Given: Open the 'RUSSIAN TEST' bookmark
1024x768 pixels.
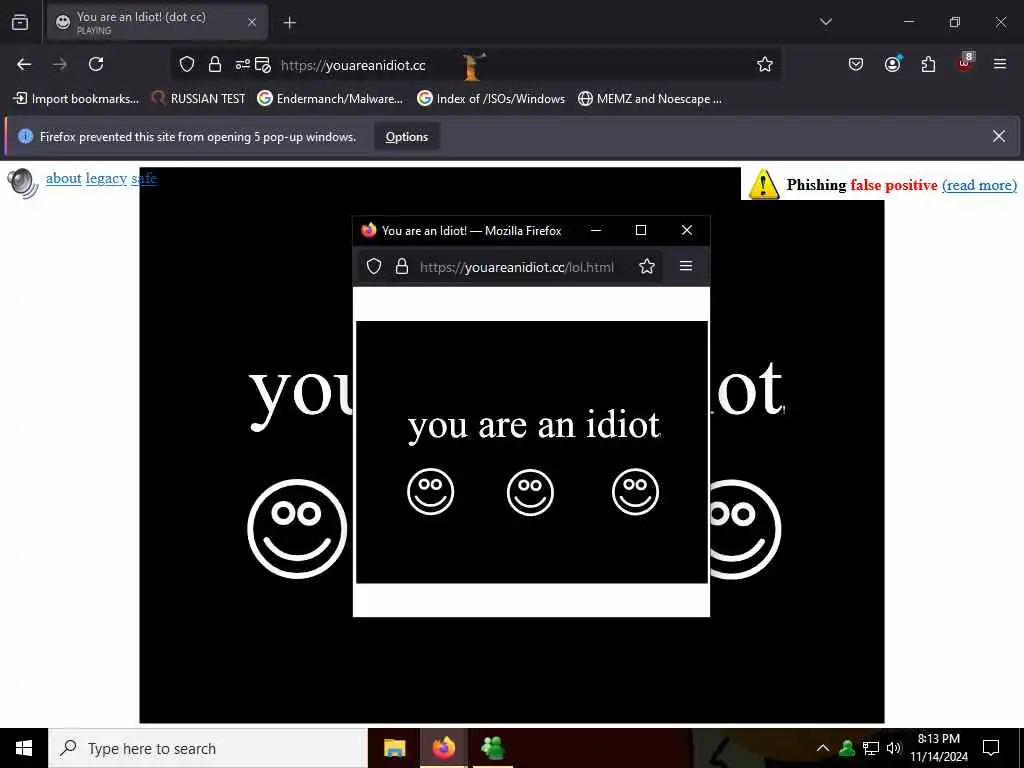Looking at the screenshot, I should click(198, 99).
